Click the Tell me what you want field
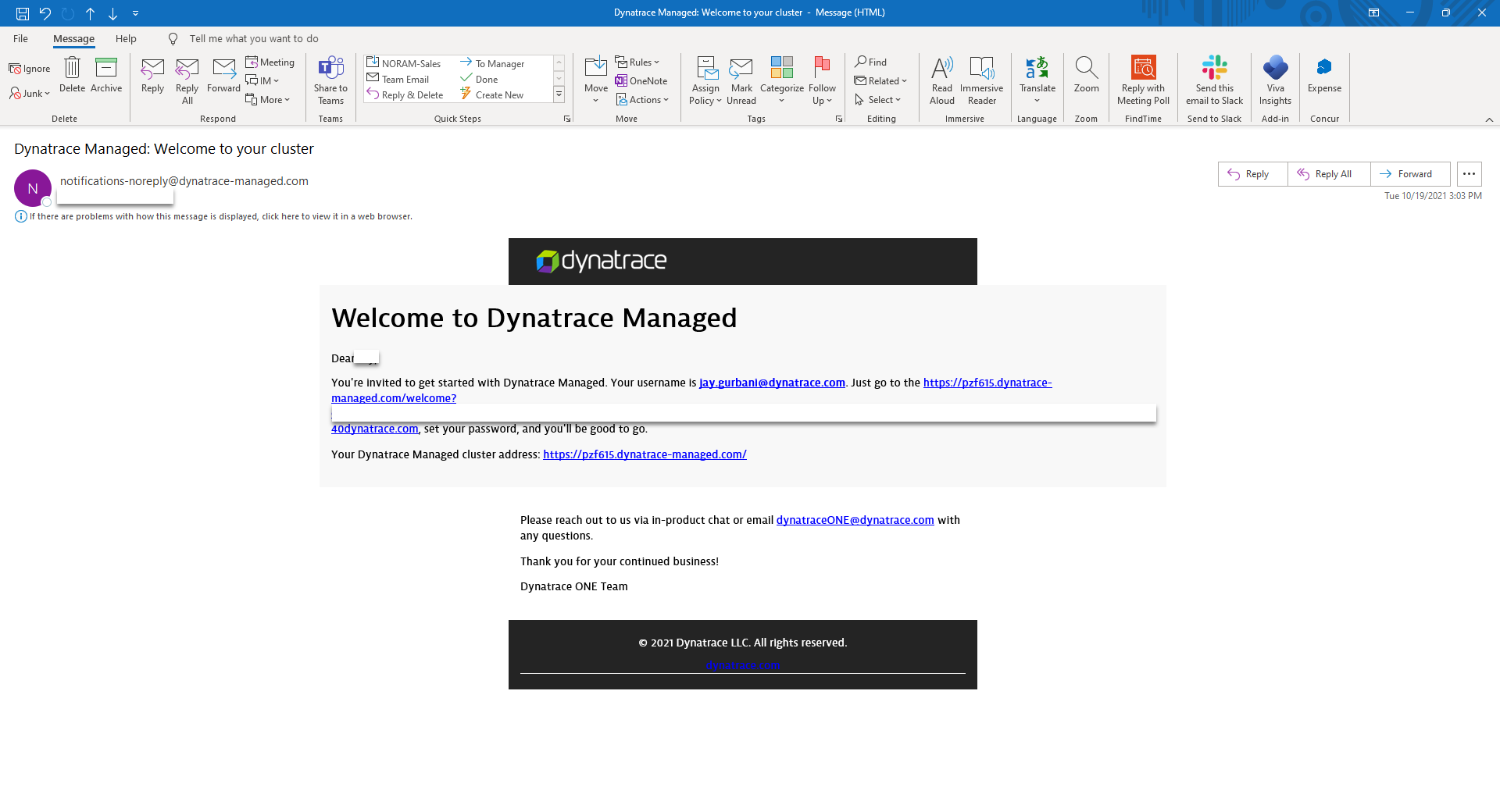This screenshot has height=812, width=1500. tap(254, 39)
